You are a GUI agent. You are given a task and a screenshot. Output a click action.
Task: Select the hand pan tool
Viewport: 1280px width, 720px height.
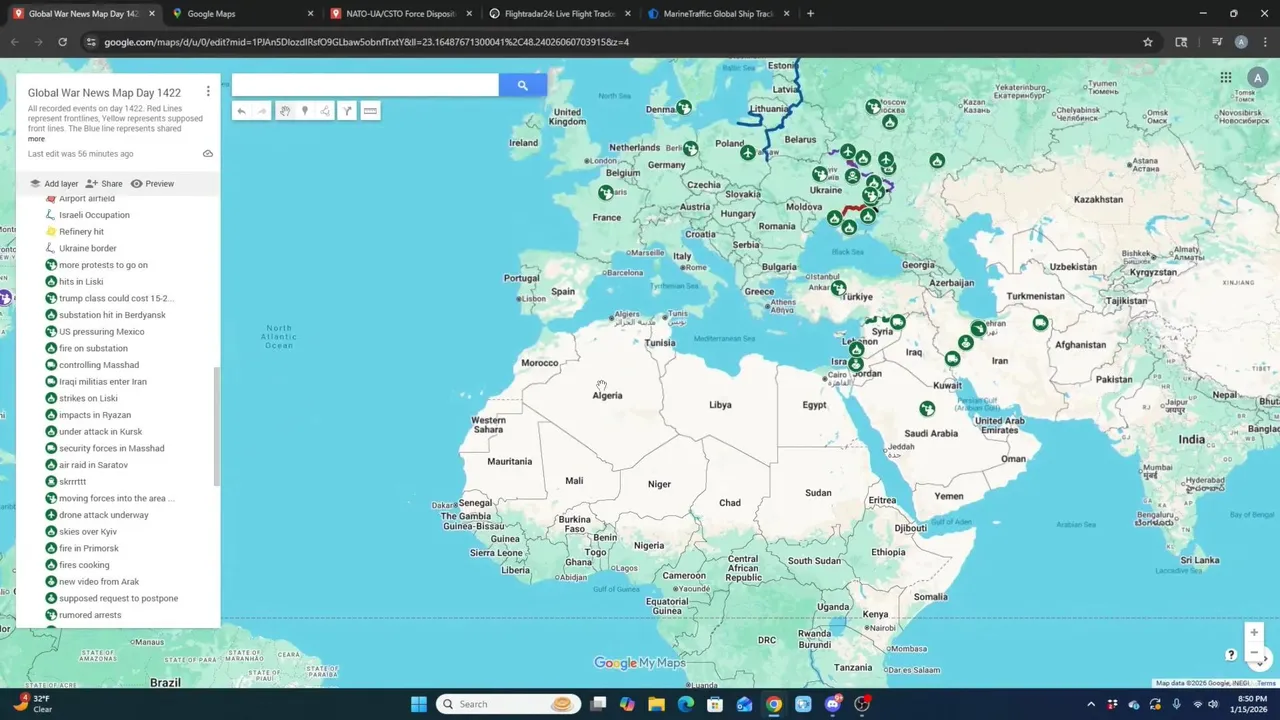[x=285, y=111]
